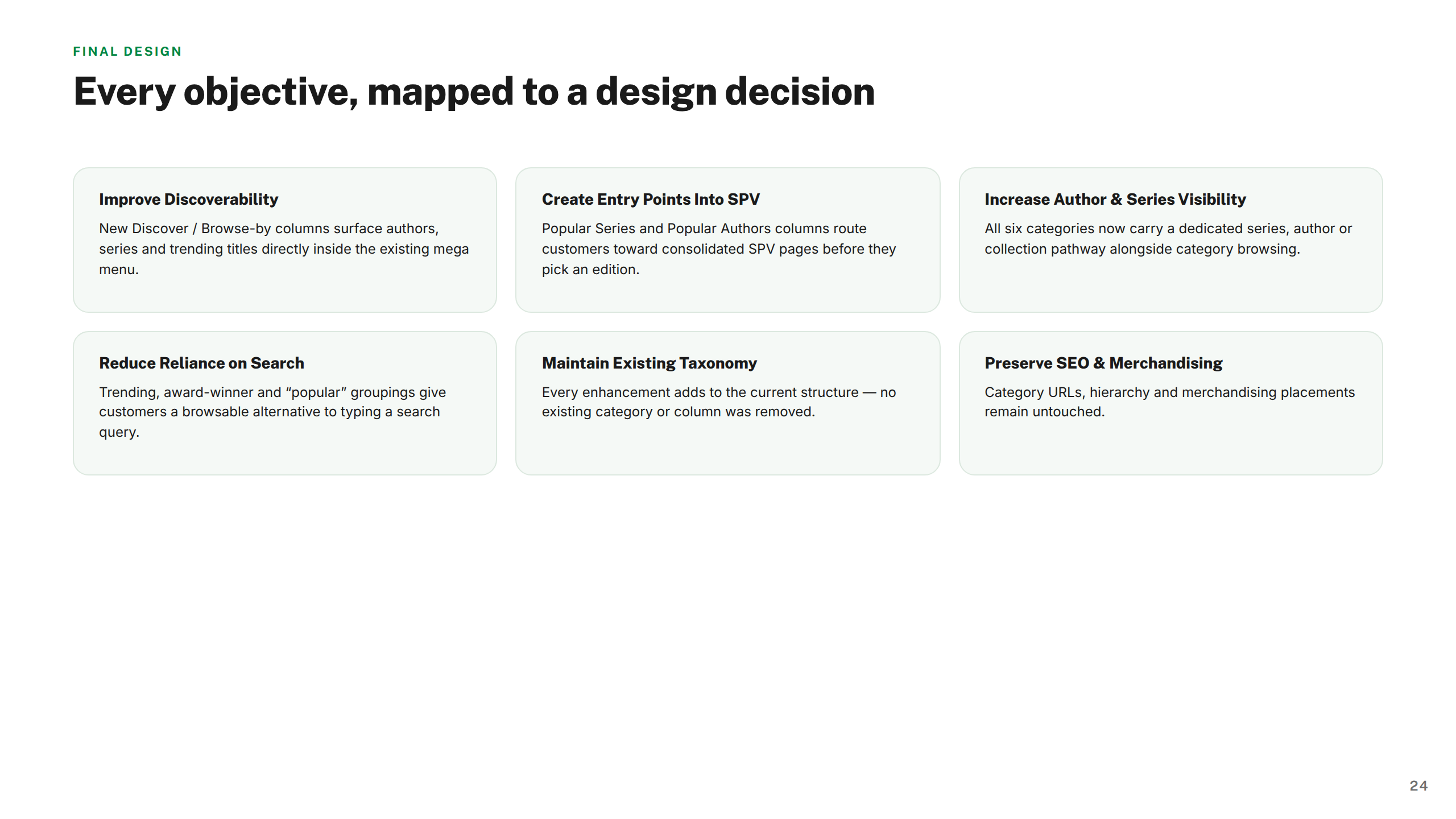Click the slide page number 24
1456x819 pixels.
1418,785
